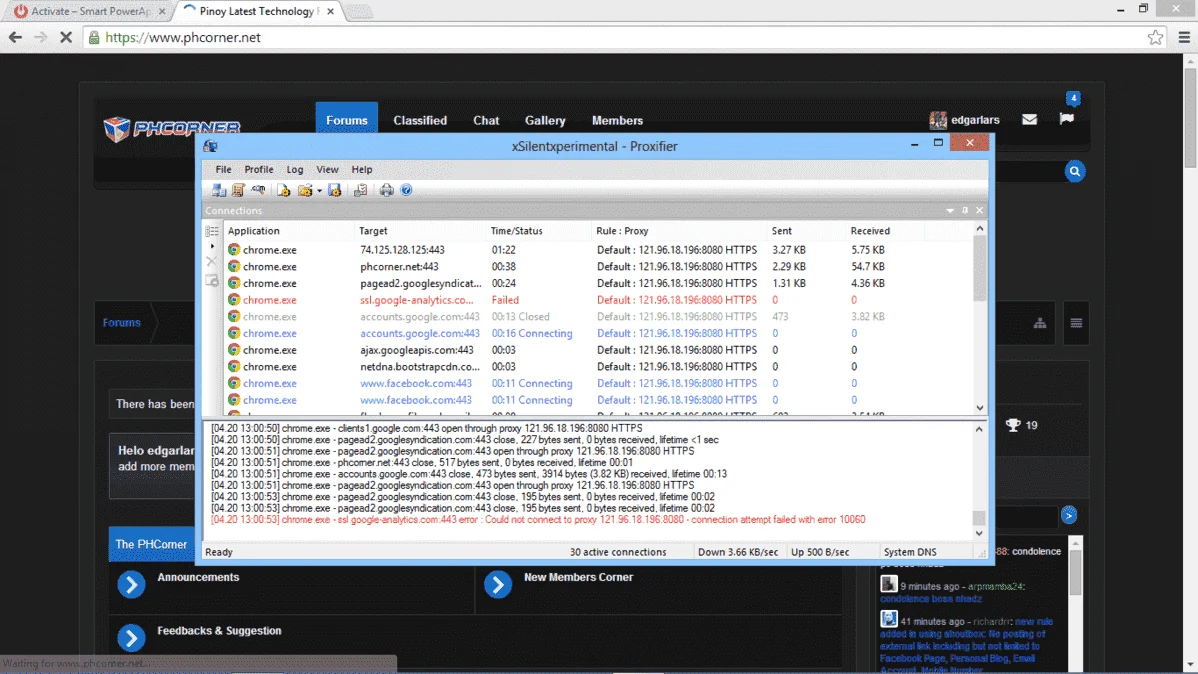Open the View menu
This screenshot has height=674, width=1198.
click(327, 170)
